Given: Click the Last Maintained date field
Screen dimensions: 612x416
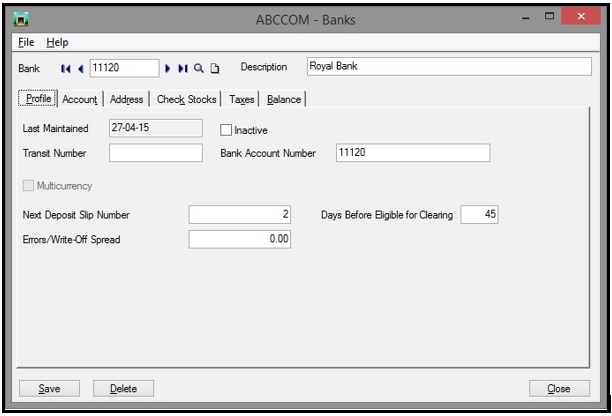Looking at the screenshot, I should pos(156,128).
